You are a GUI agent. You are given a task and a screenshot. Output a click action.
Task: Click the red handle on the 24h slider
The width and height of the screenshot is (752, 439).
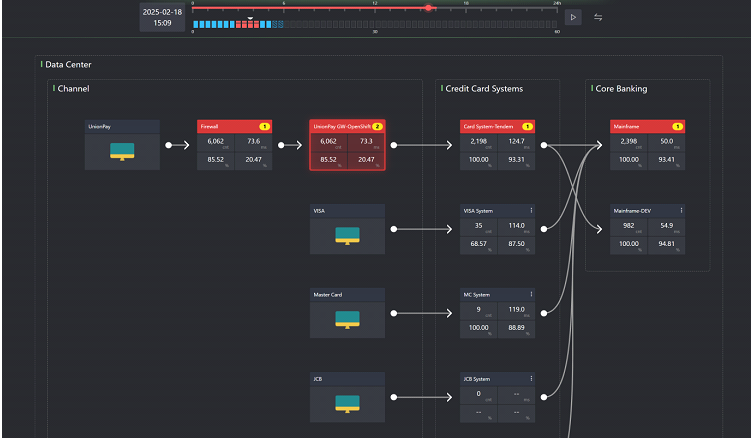coord(429,8)
